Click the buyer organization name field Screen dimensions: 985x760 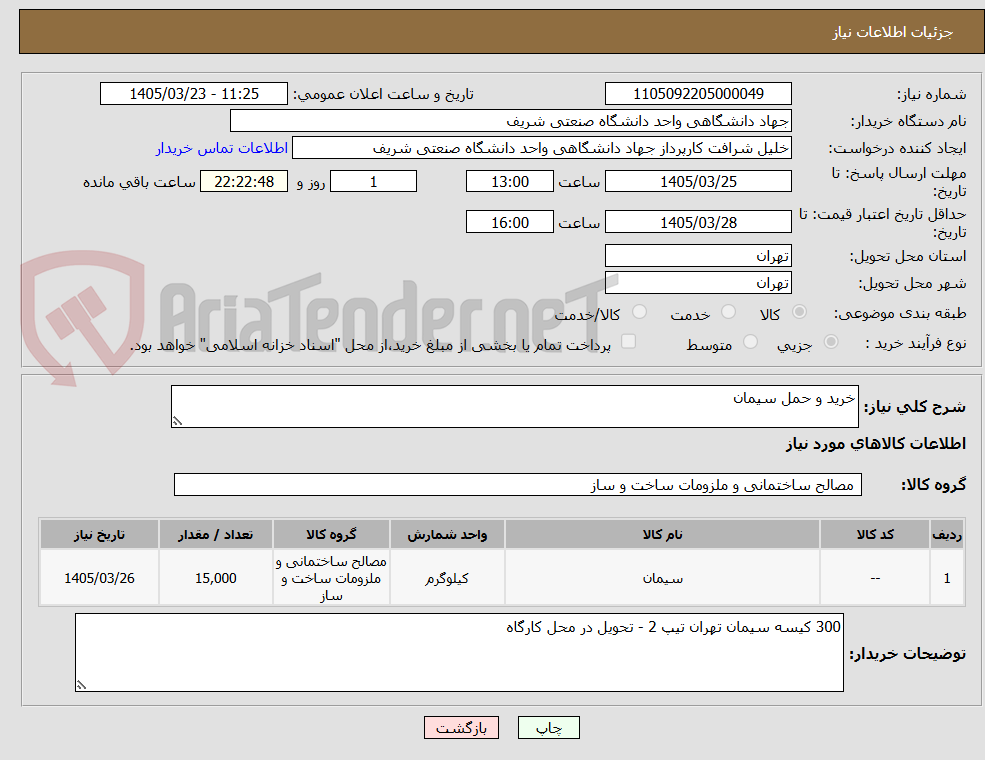tap(511, 121)
